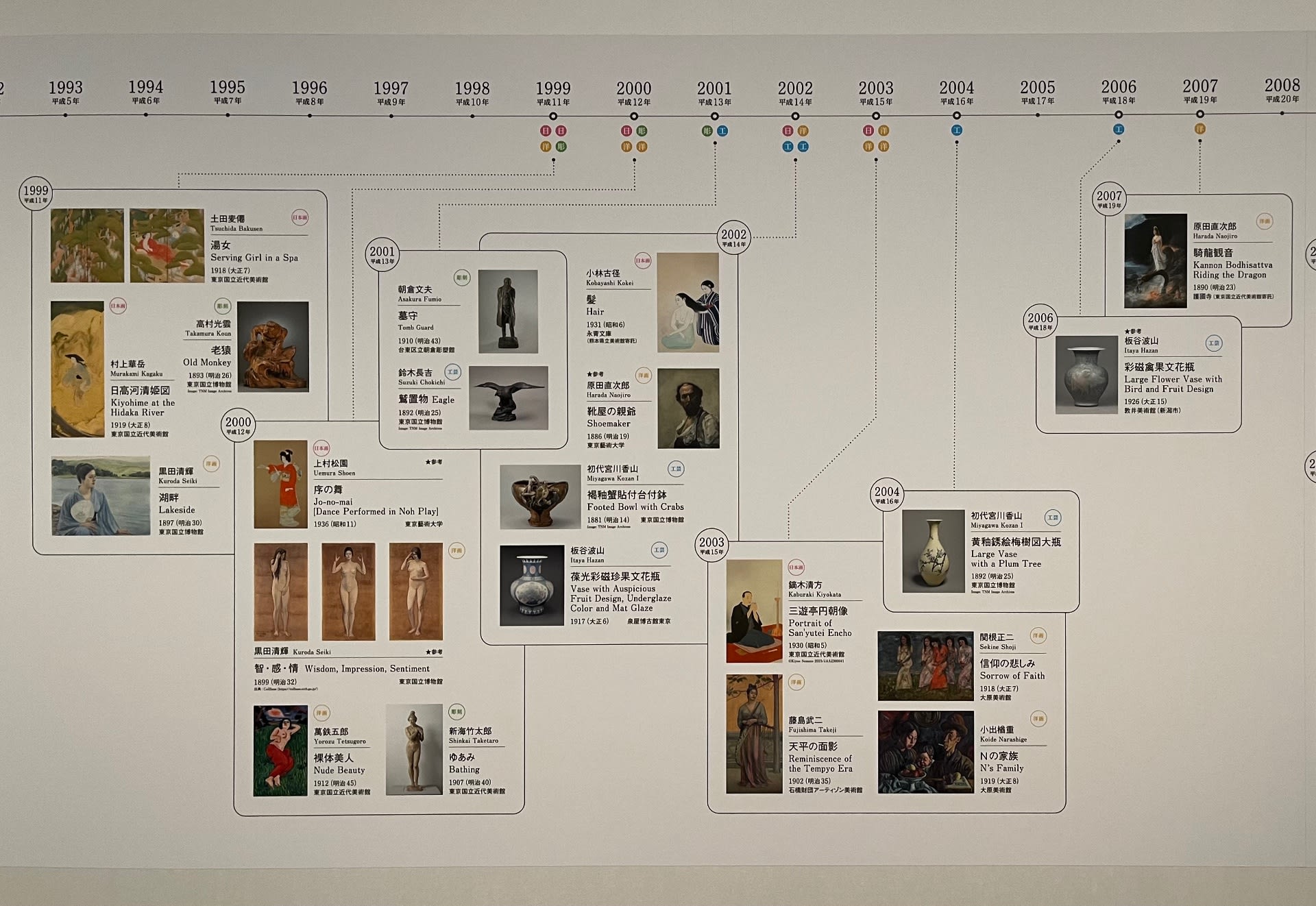
Task: Click the 日本画 badge beside Tsuchida Bakusen
Action: tap(300, 217)
